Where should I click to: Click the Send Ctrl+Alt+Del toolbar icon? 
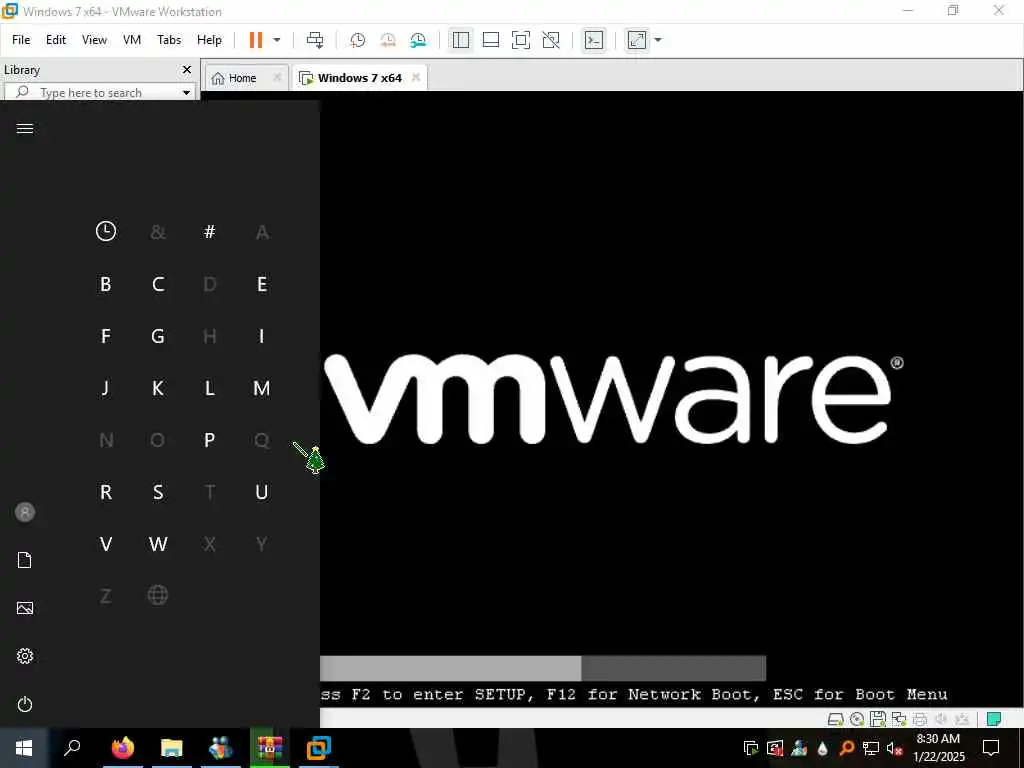click(x=315, y=40)
